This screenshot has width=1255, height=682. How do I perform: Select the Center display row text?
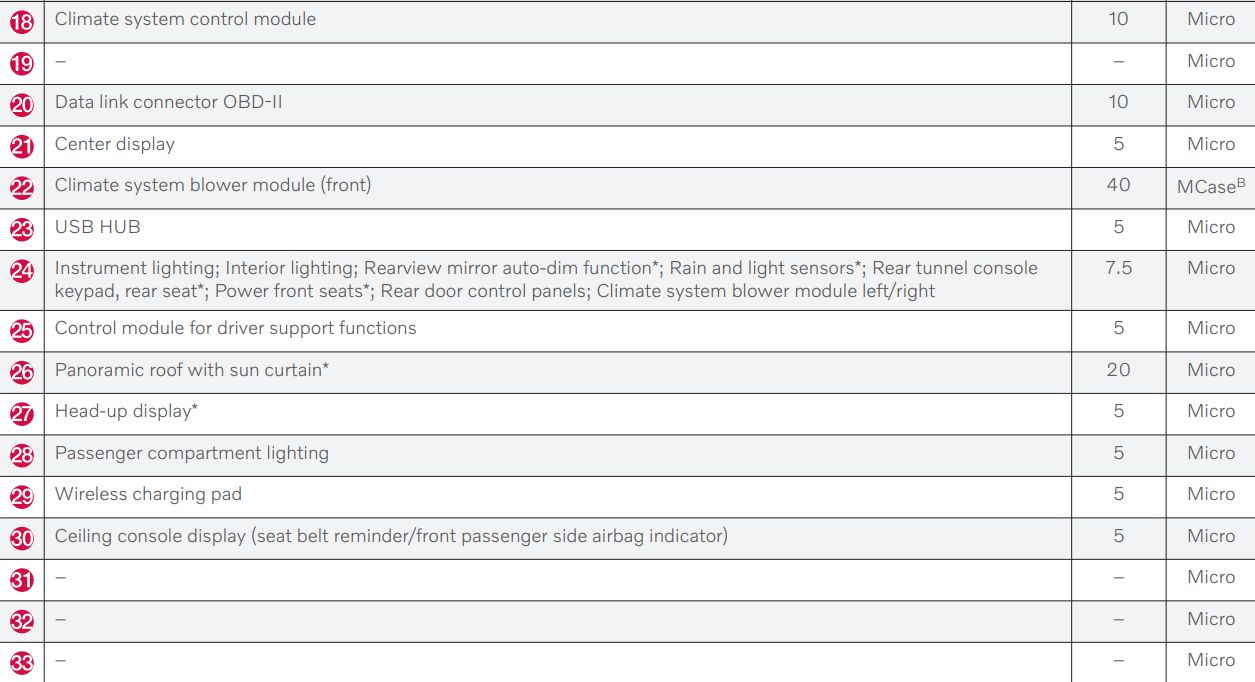114,144
